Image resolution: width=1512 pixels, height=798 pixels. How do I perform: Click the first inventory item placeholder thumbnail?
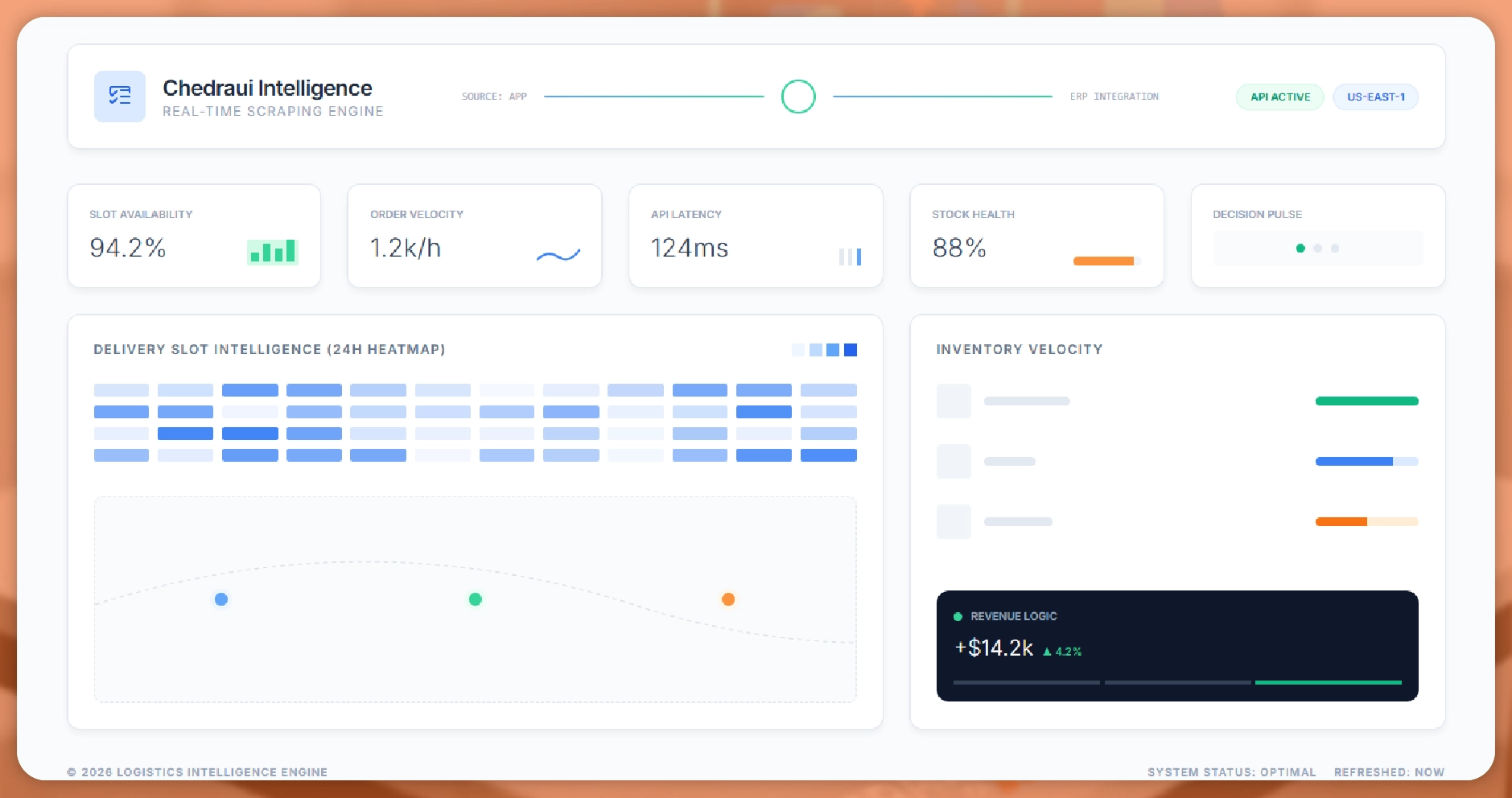[x=954, y=401]
